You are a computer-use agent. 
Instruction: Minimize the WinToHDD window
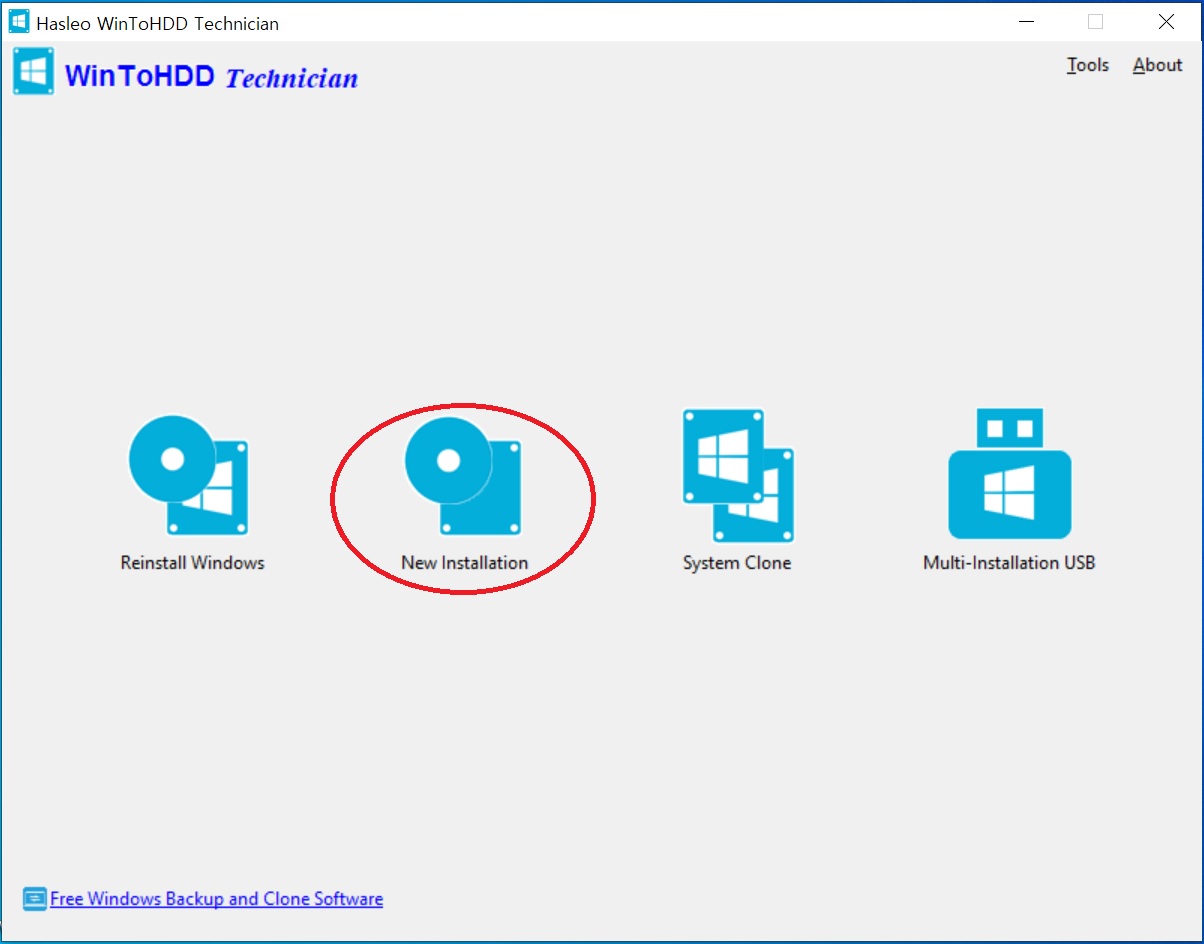[1025, 21]
